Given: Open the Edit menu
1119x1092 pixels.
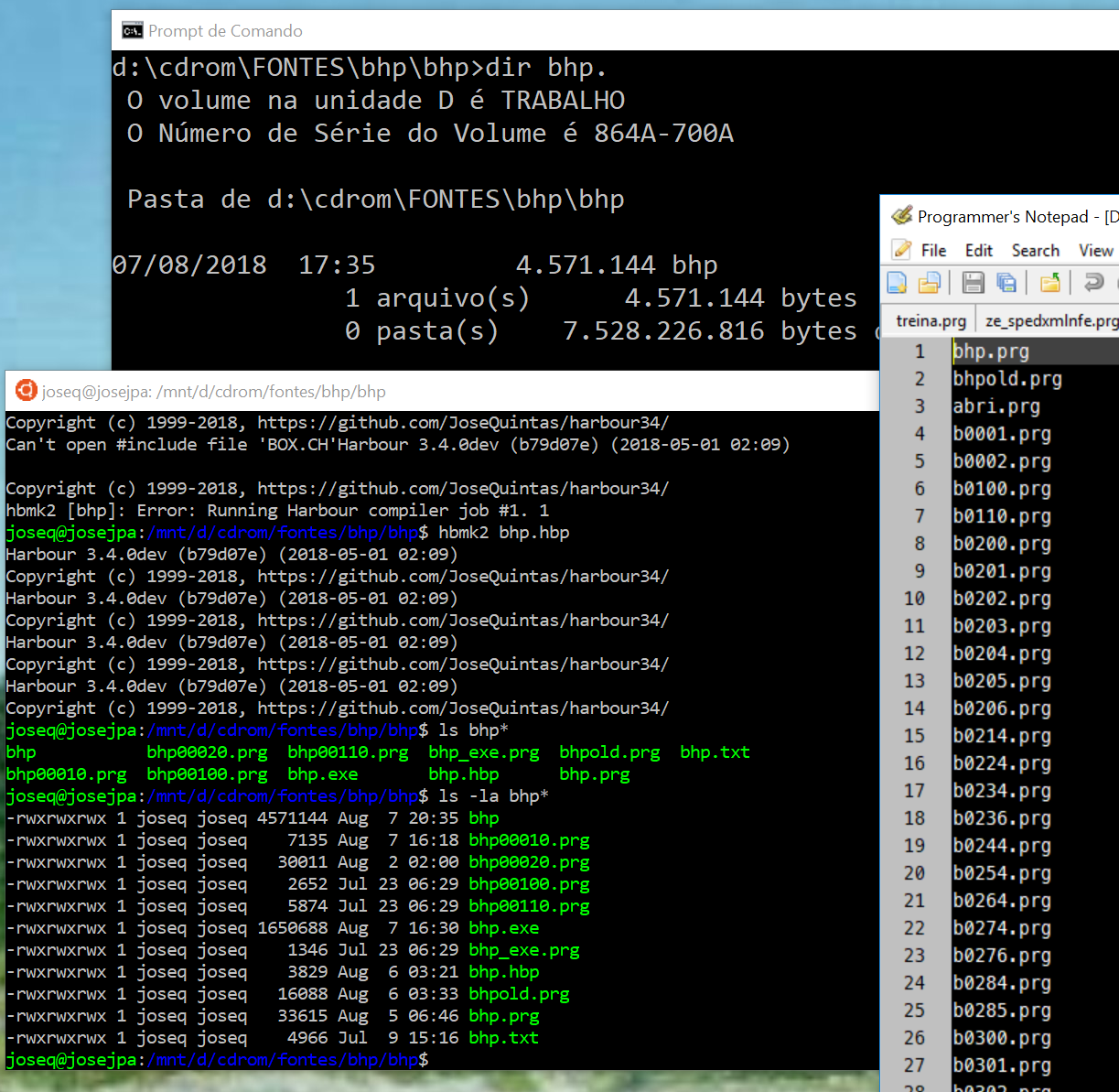Looking at the screenshot, I should click(x=978, y=250).
